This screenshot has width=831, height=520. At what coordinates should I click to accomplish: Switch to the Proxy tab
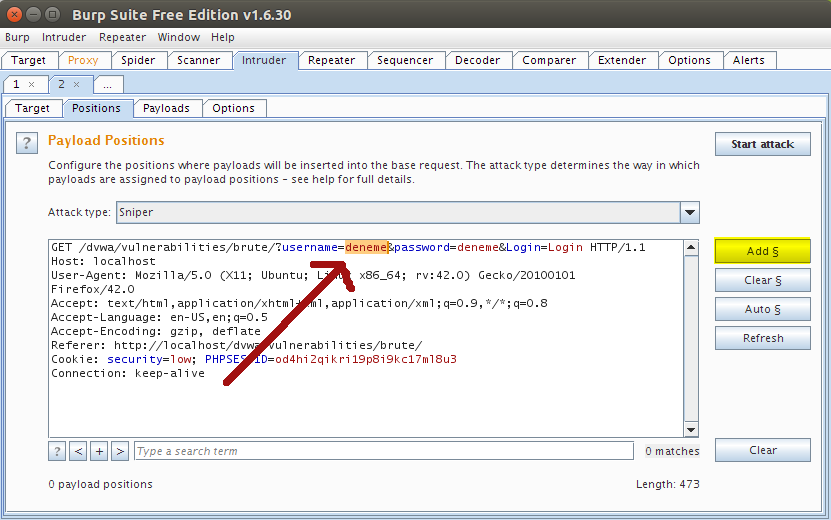(x=83, y=60)
